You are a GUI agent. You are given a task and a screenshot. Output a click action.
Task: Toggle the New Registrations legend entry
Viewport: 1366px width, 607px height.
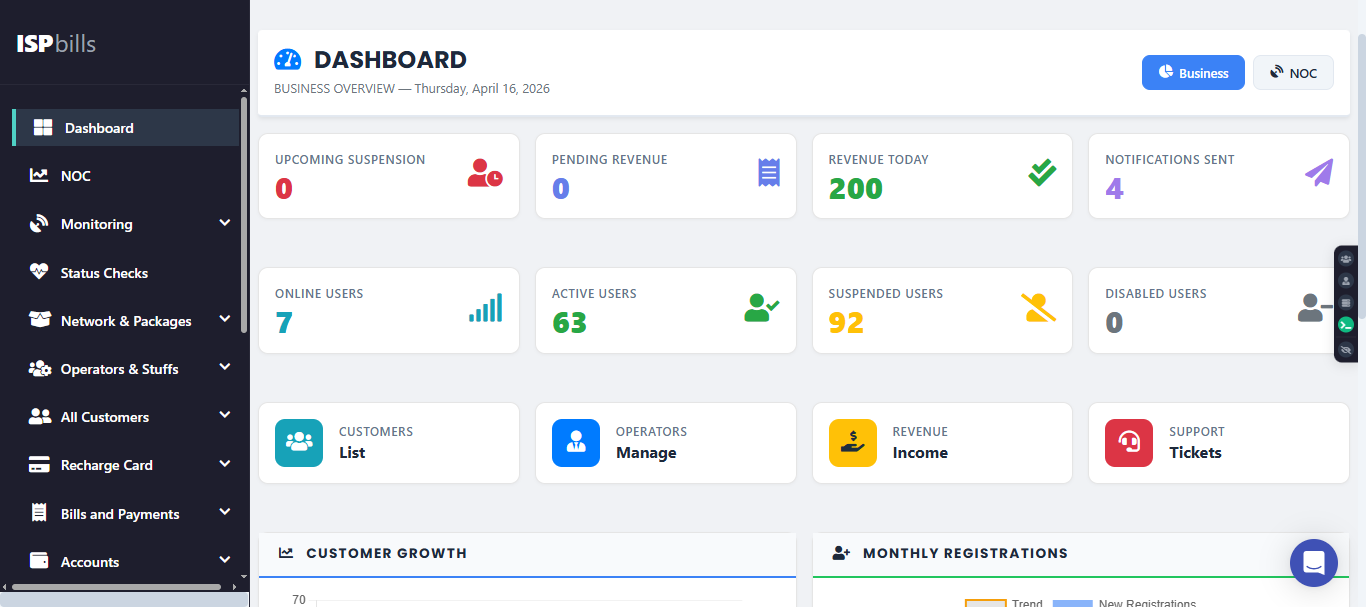click(1147, 602)
